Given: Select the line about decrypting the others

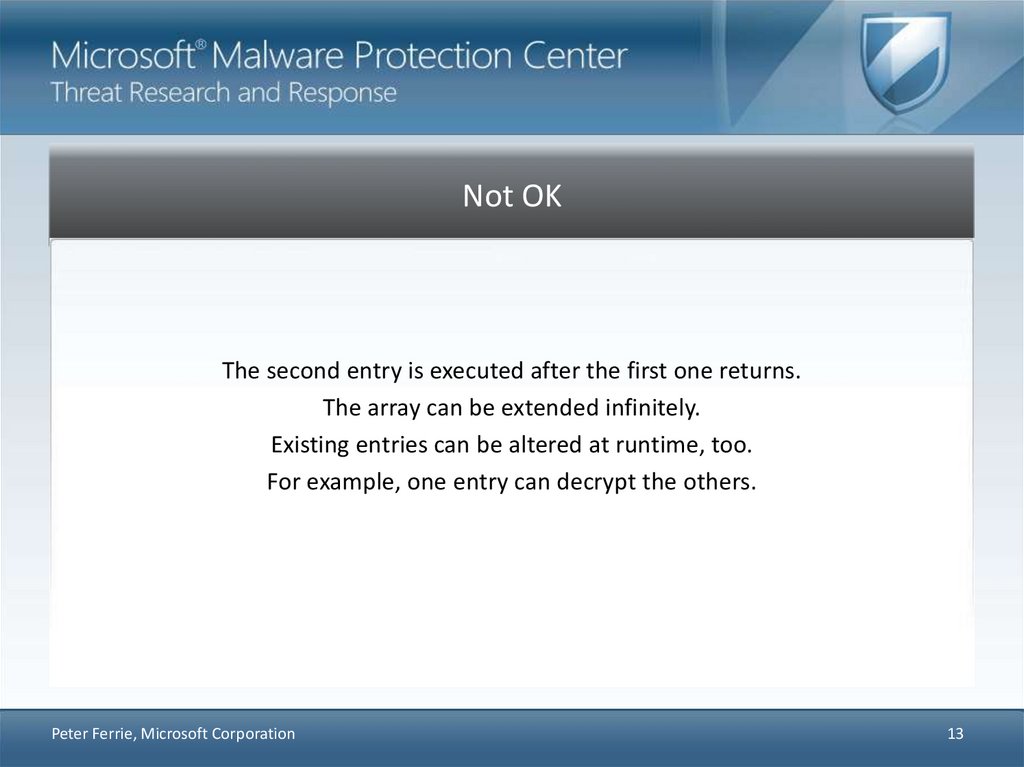Looking at the screenshot, I should pos(512,482).
